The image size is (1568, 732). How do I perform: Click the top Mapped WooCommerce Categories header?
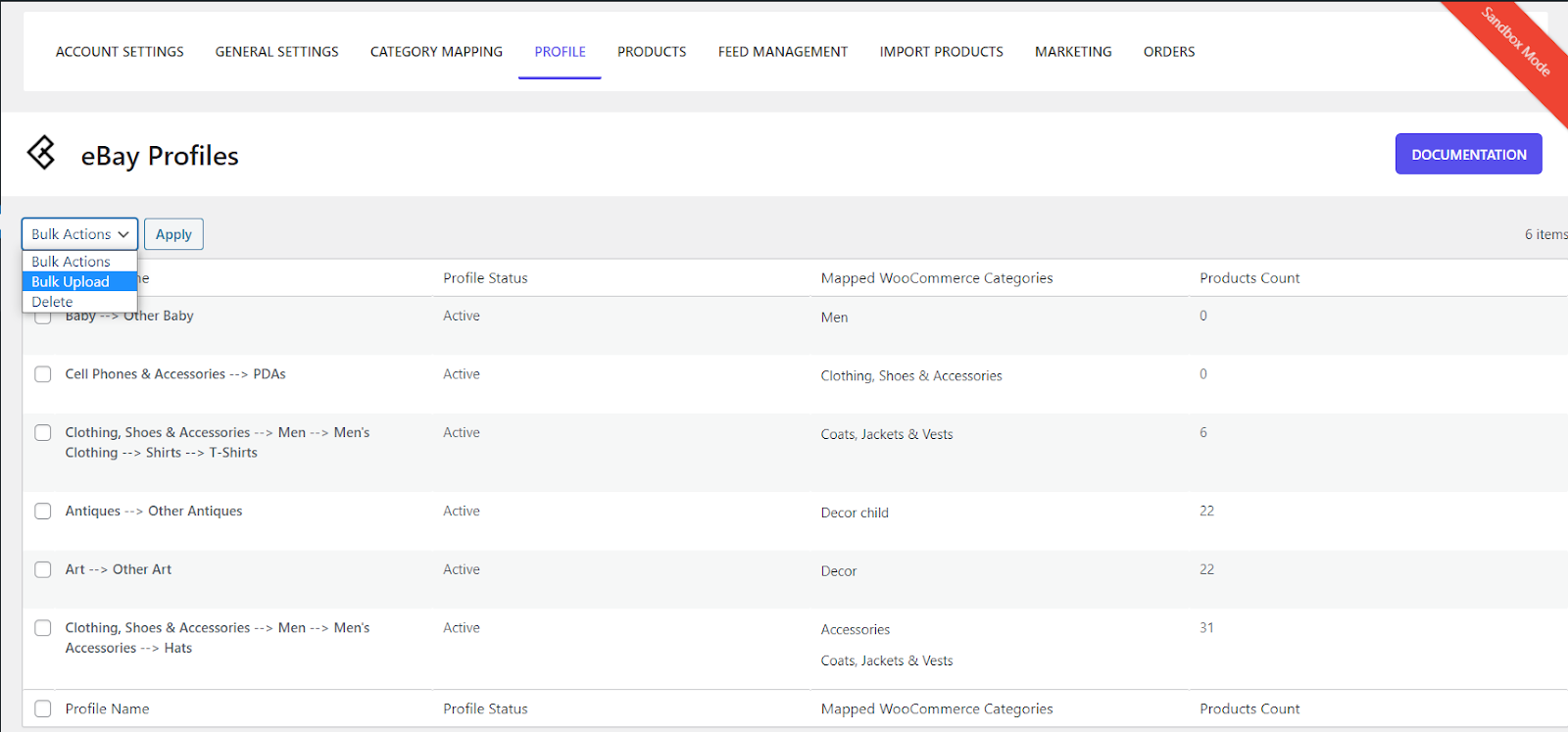tap(937, 278)
